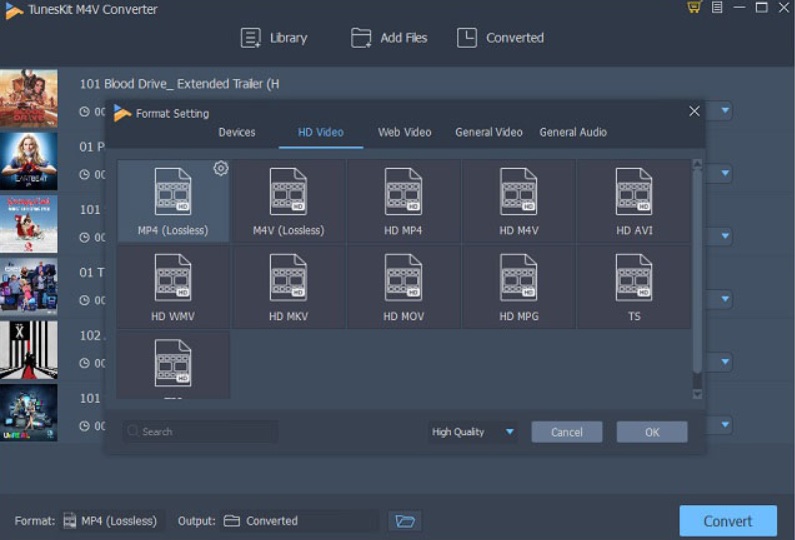Open the General Video tab
The image size is (795, 540).
pyautogui.click(x=489, y=132)
